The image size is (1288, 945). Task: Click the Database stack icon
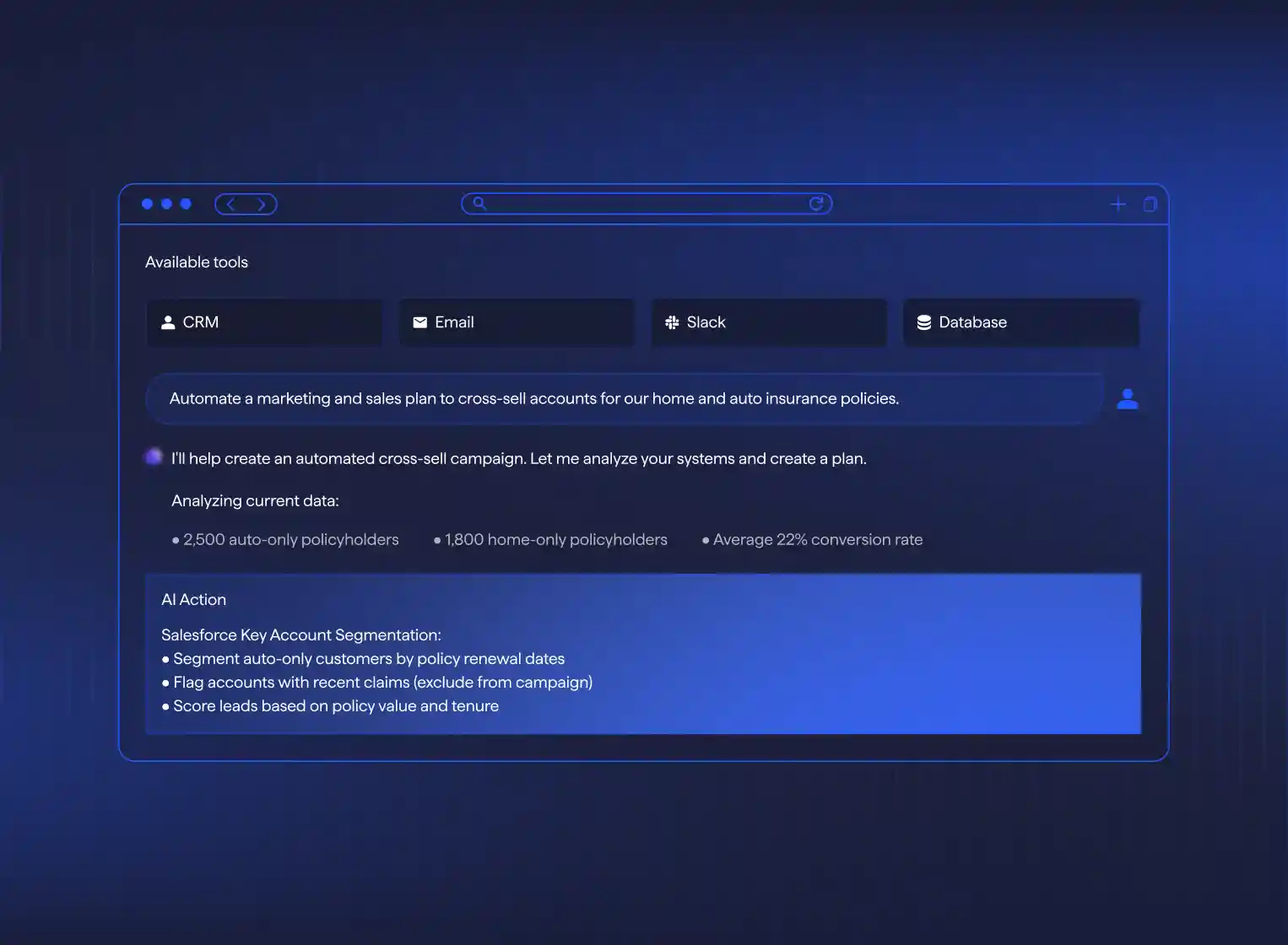[924, 322]
